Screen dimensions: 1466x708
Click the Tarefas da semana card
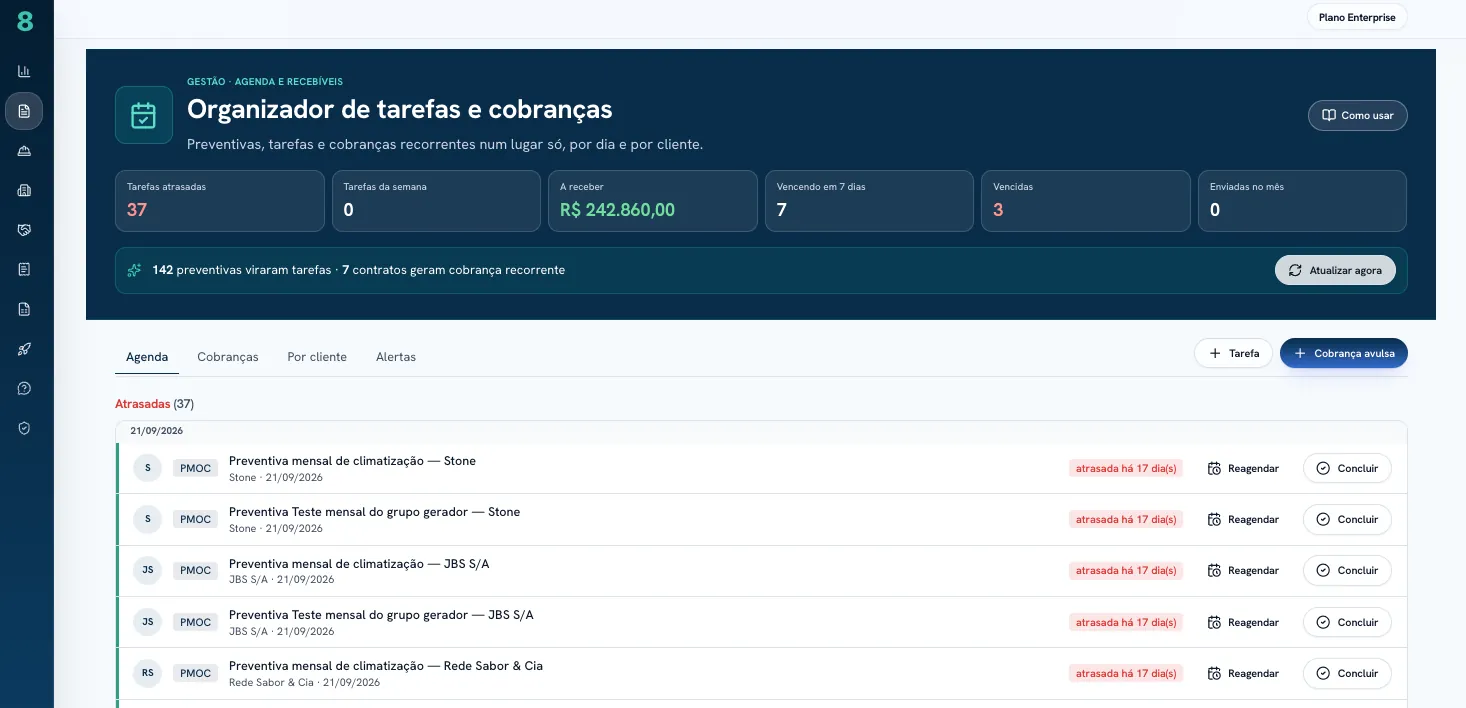point(436,201)
